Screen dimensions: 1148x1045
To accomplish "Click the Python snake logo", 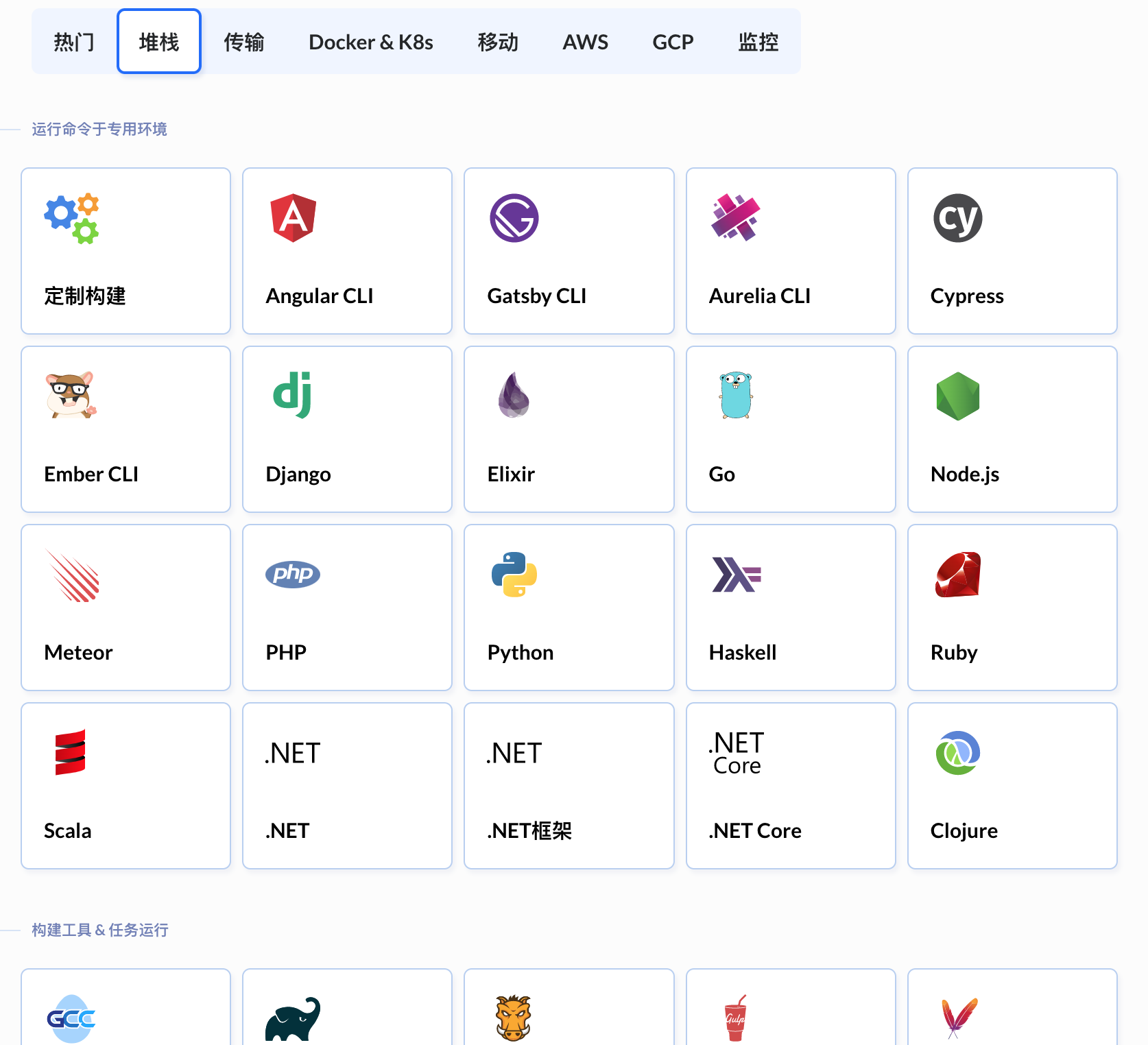I will (514, 575).
